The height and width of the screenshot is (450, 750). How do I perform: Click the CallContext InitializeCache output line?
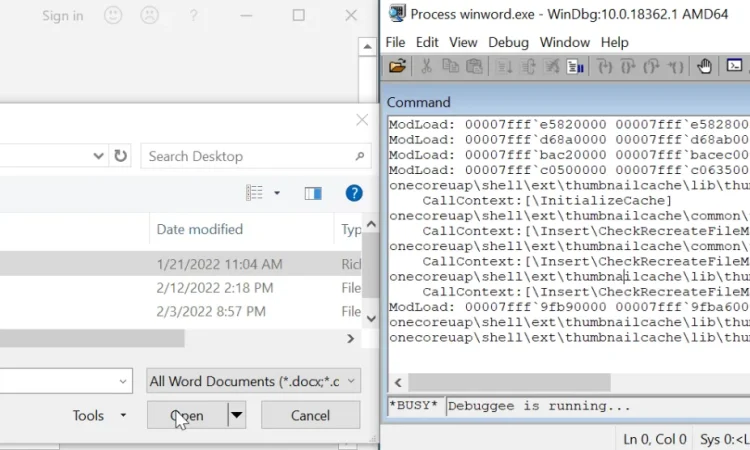tap(547, 200)
